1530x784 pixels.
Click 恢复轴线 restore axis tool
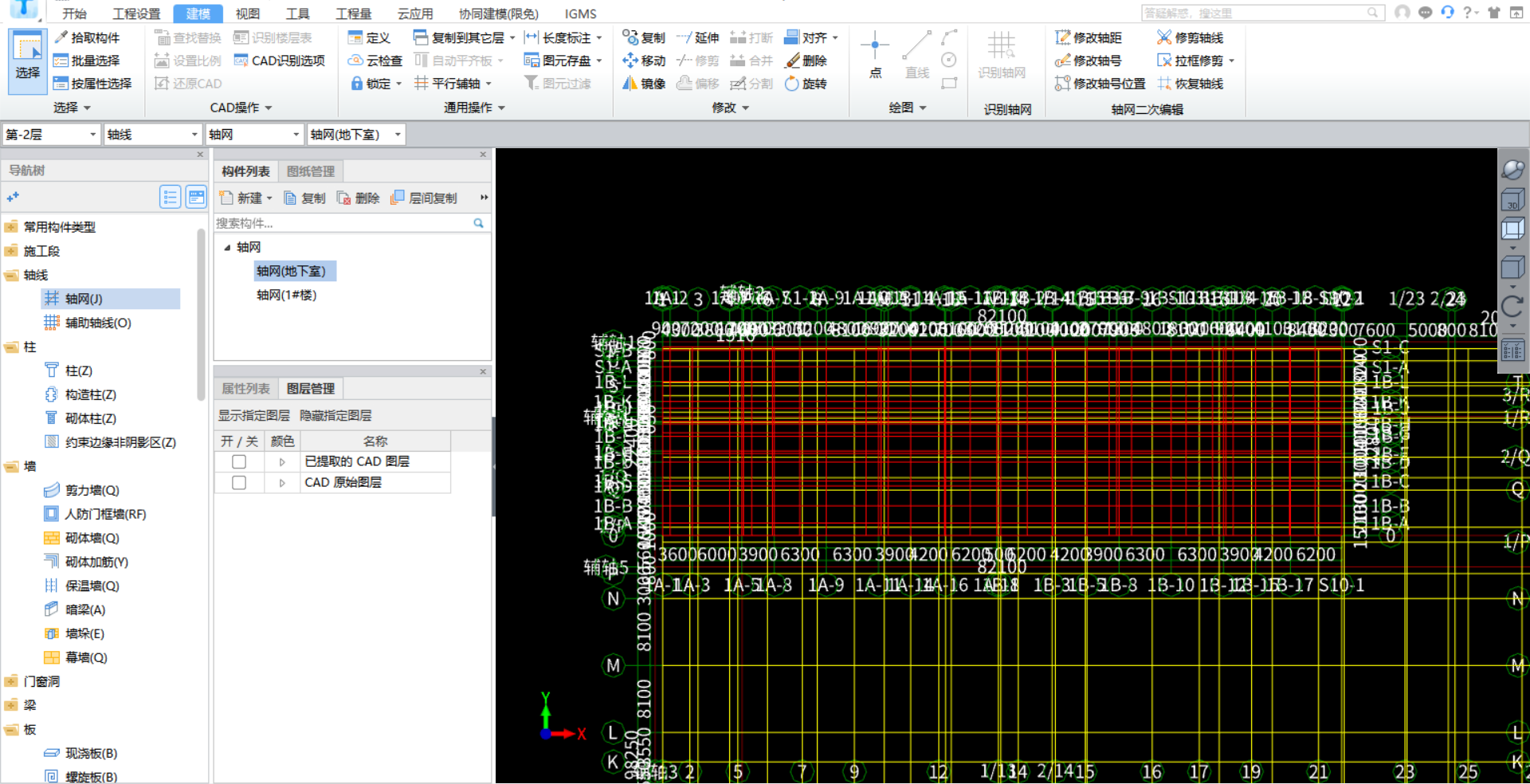coord(1191,84)
